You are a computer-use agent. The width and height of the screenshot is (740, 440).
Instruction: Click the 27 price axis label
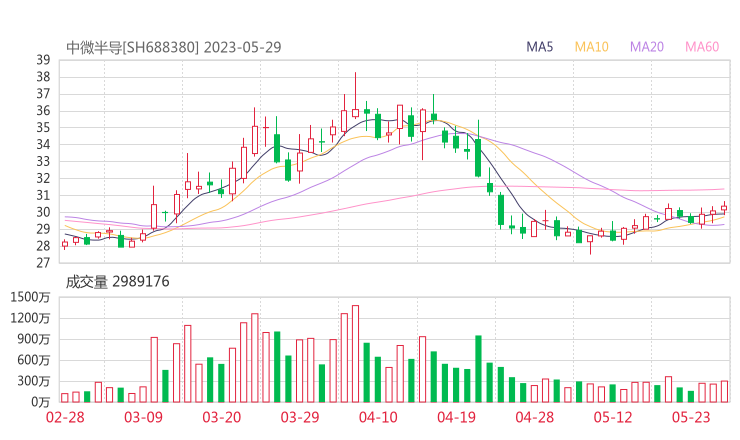[43, 263]
